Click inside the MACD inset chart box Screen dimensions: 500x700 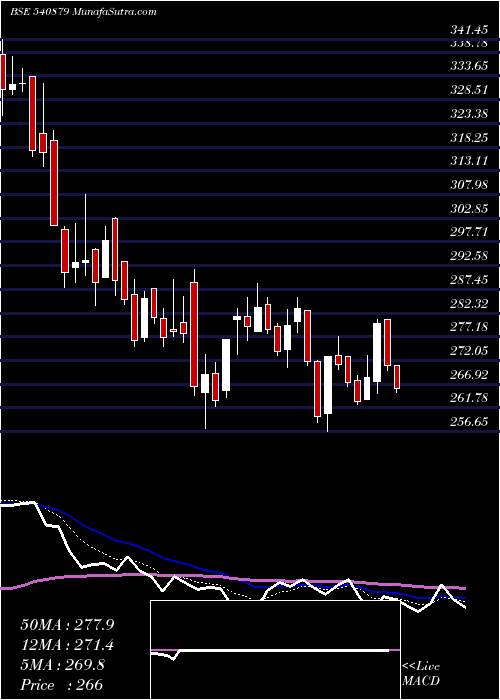pos(275,650)
